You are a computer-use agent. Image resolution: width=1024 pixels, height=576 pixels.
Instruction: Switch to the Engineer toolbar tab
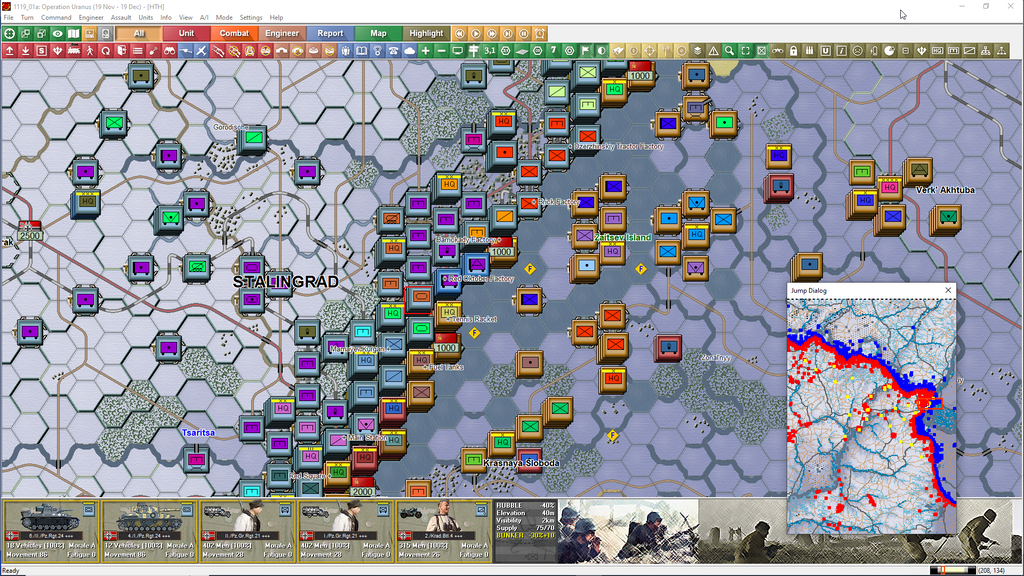[x=282, y=33]
